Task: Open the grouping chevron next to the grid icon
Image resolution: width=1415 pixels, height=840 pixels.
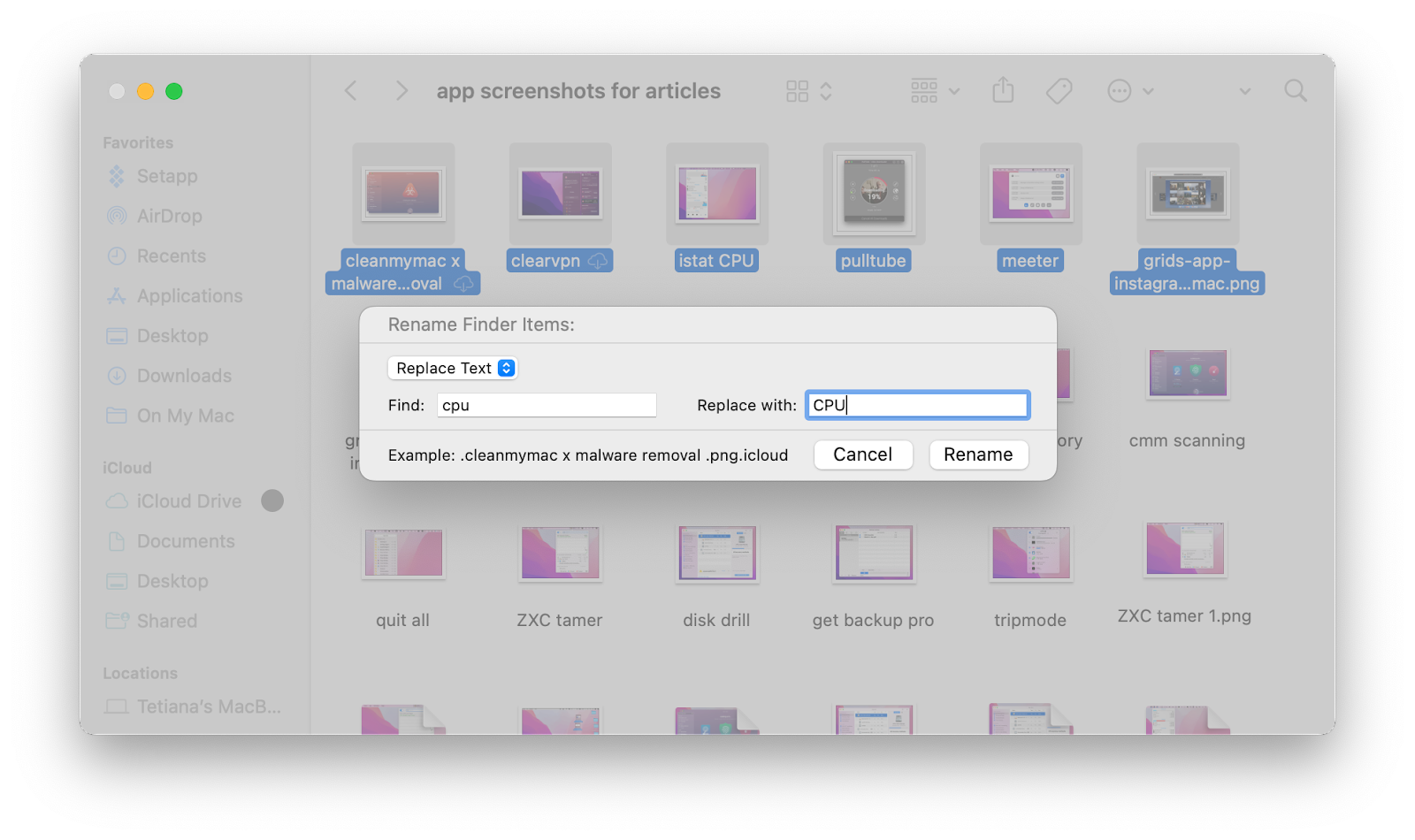Action: click(825, 90)
